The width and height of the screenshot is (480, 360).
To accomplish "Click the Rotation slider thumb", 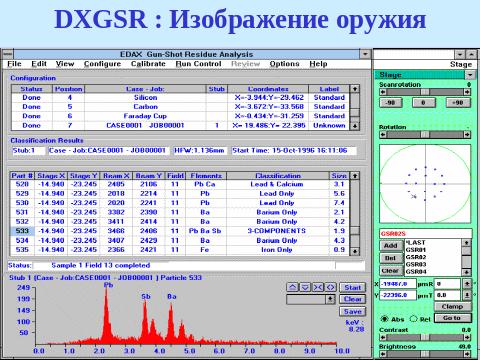I will click(x=425, y=134).
